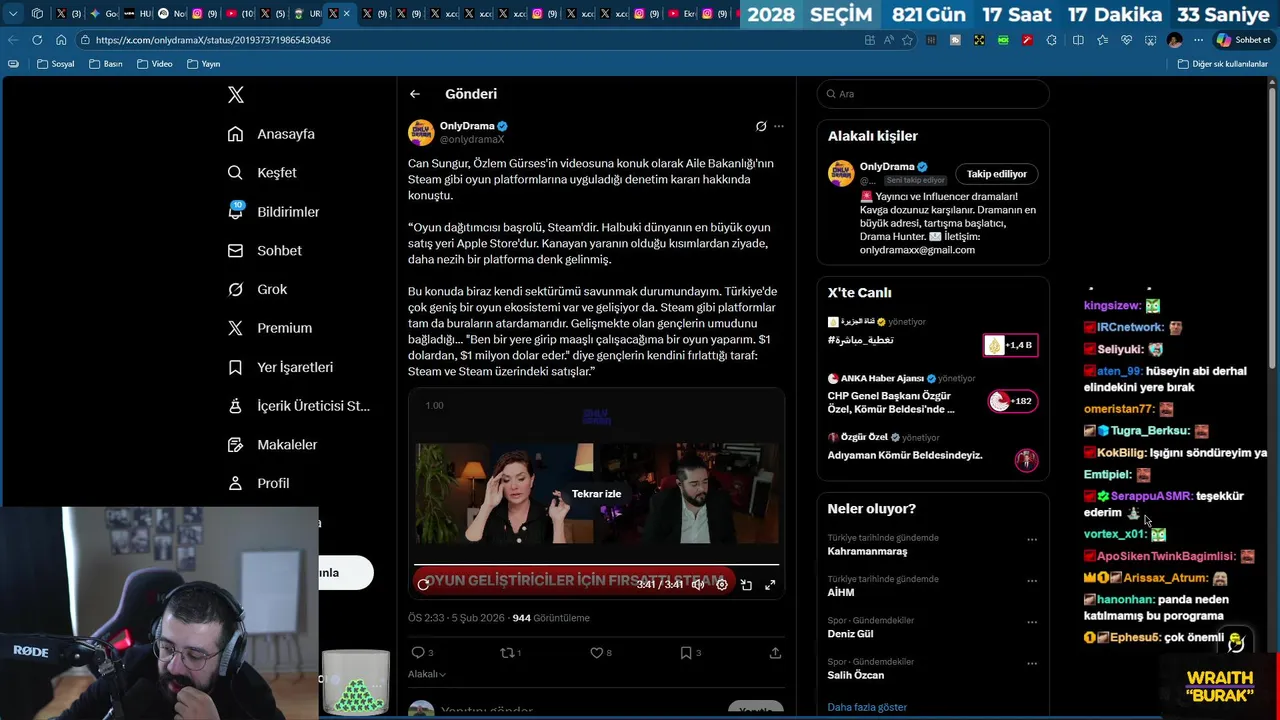1280x720 pixels.
Task: Click the Sohbet et Copilot button
Action: click(x=1243, y=40)
